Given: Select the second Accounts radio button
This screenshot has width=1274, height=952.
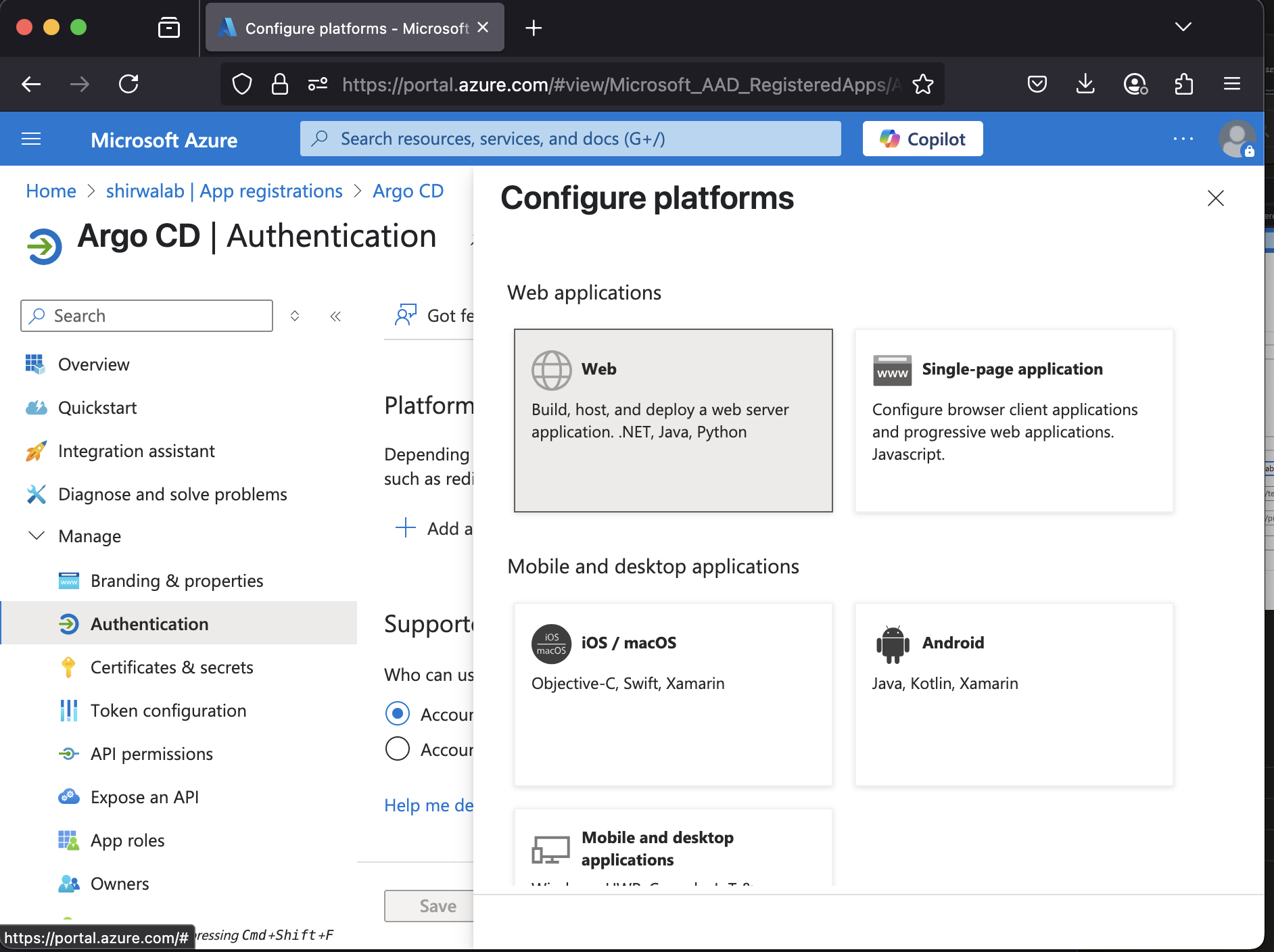Looking at the screenshot, I should click(x=398, y=748).
